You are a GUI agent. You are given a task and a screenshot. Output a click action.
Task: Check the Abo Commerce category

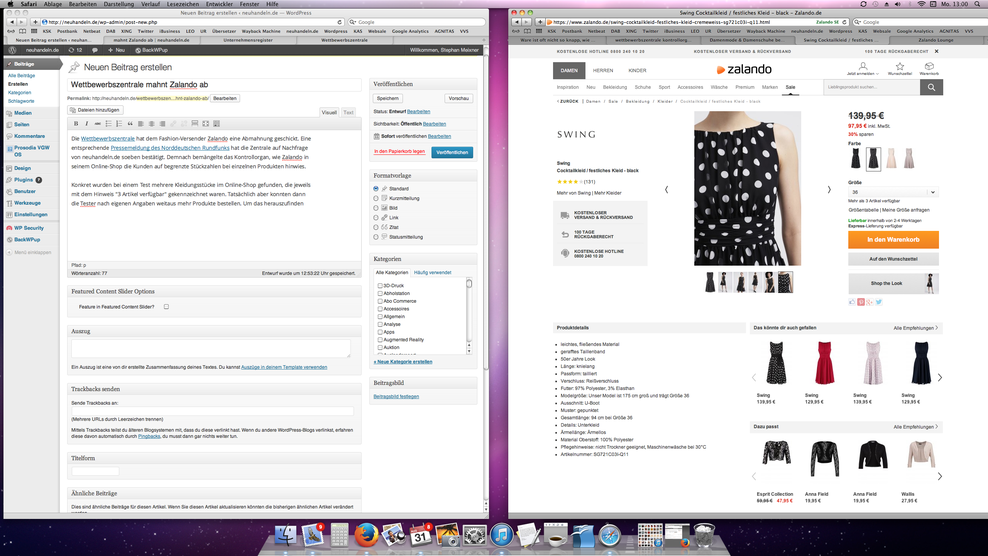point(380,301)
